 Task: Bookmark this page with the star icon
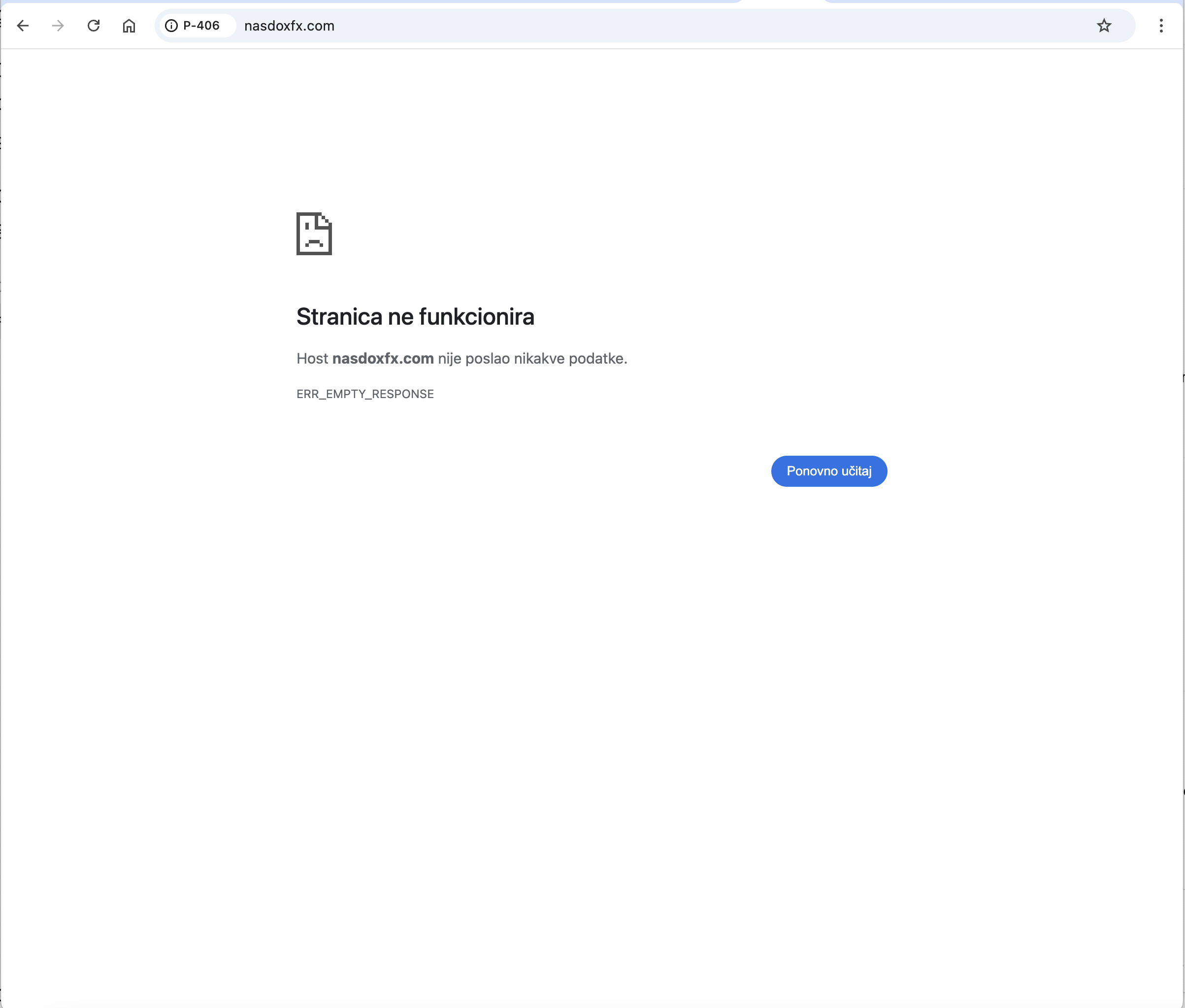point(1104,26)
